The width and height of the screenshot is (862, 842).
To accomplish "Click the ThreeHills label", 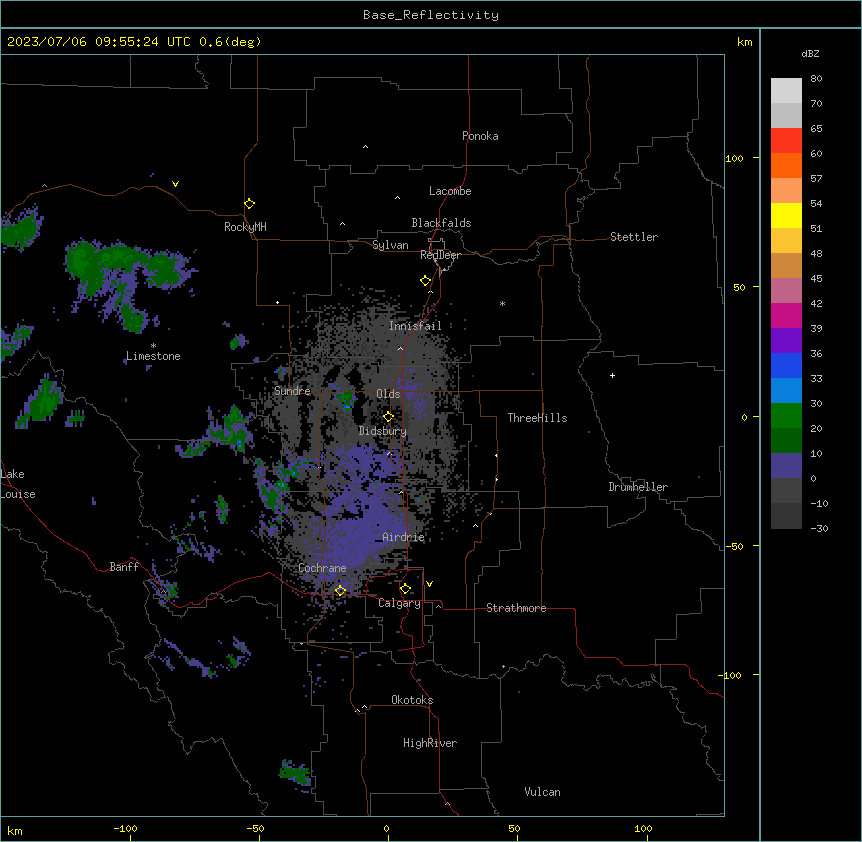I will (x=537, y=418).
